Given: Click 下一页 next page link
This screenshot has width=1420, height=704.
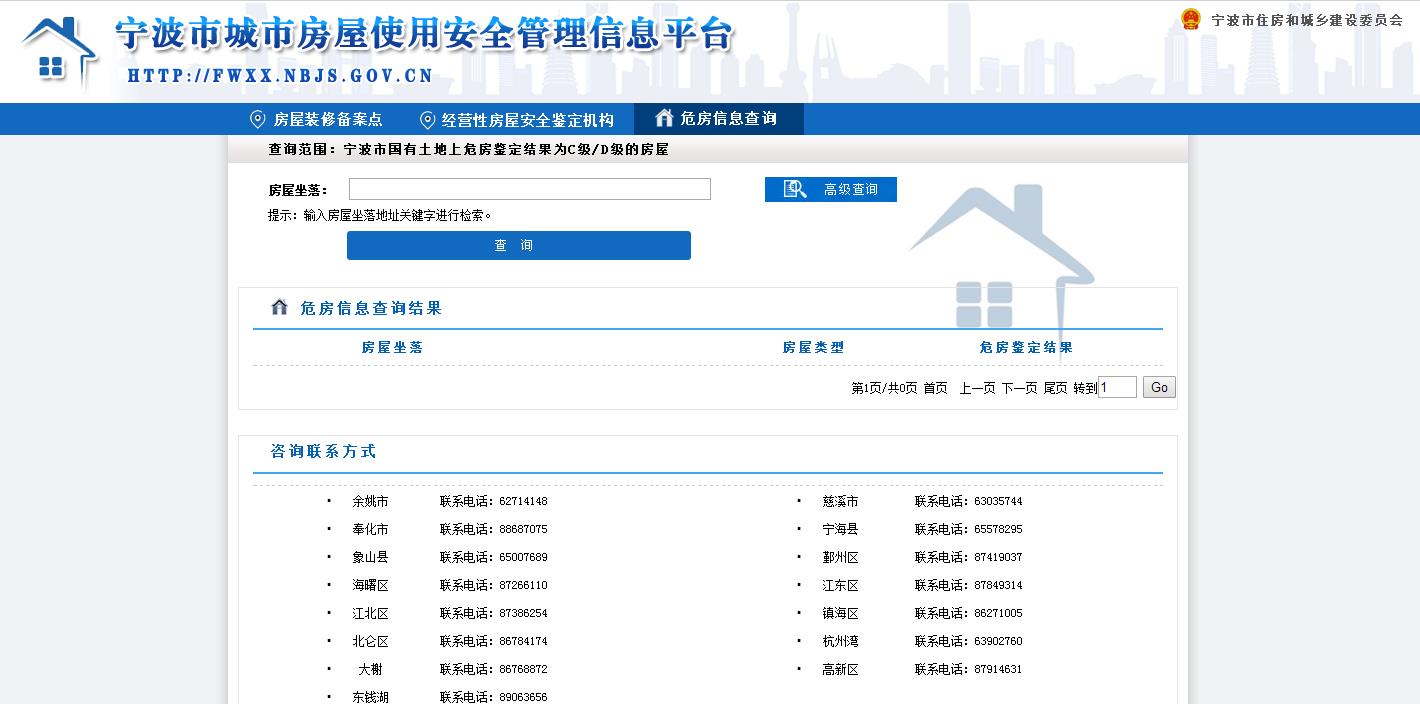Looking at the screenshot, I should pos(1019,388).
